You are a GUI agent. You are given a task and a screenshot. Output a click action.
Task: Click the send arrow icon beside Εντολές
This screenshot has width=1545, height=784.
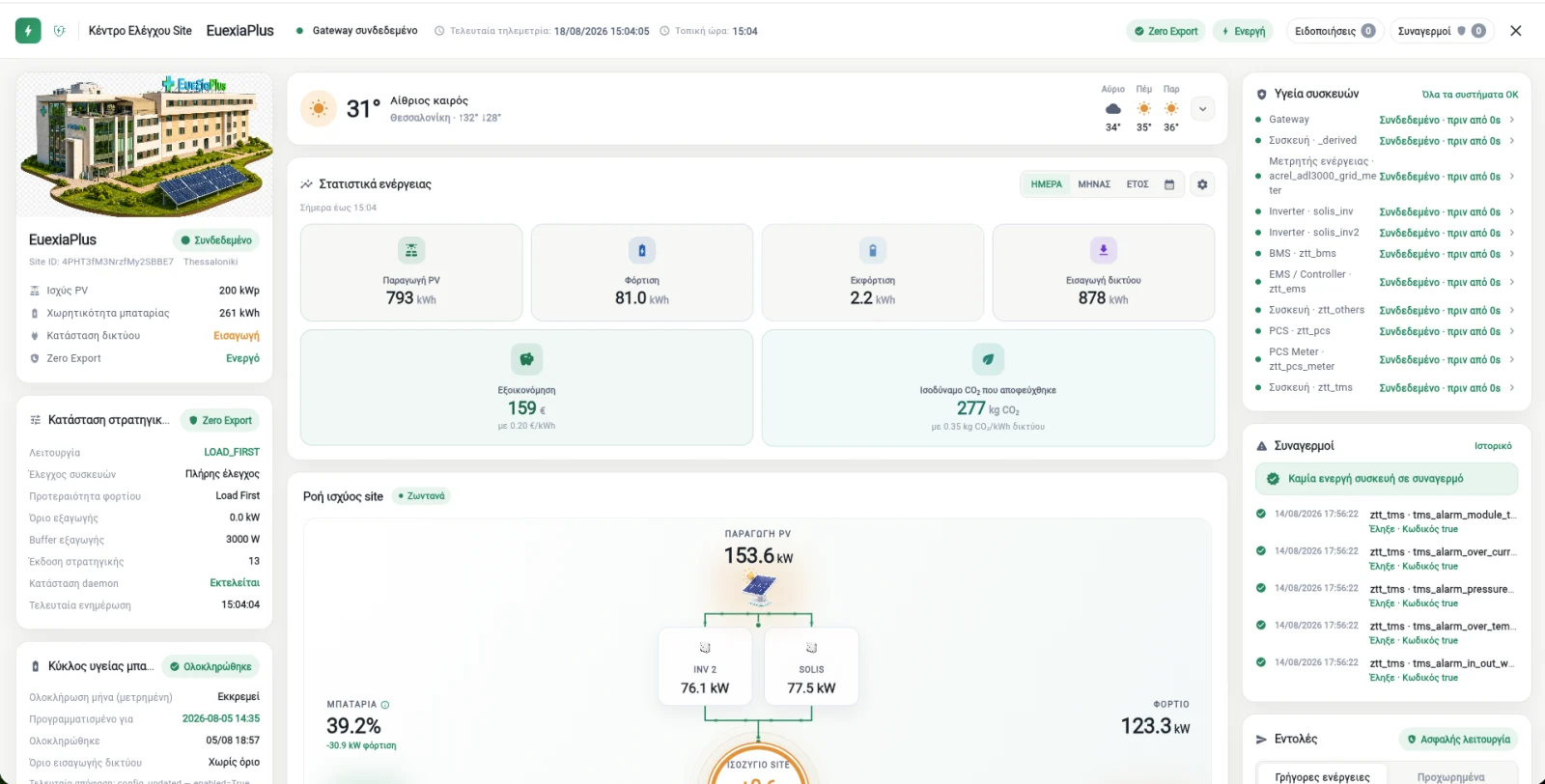point(1261,740)
